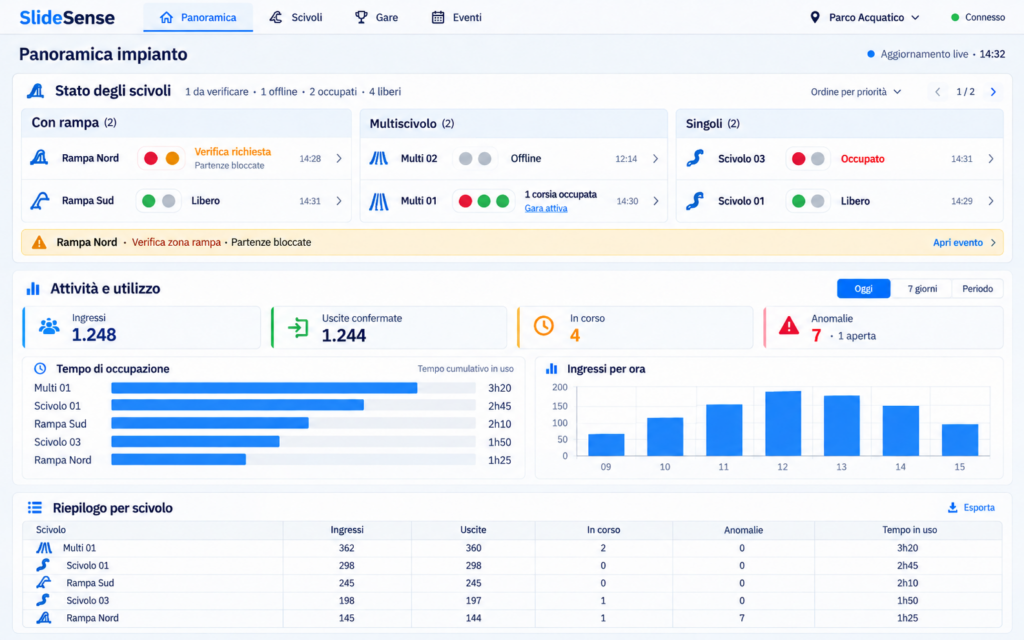Click the Rampa Sud occupation time bar
This screenshot has width=1024, height=640.
[x=210, y=423]
